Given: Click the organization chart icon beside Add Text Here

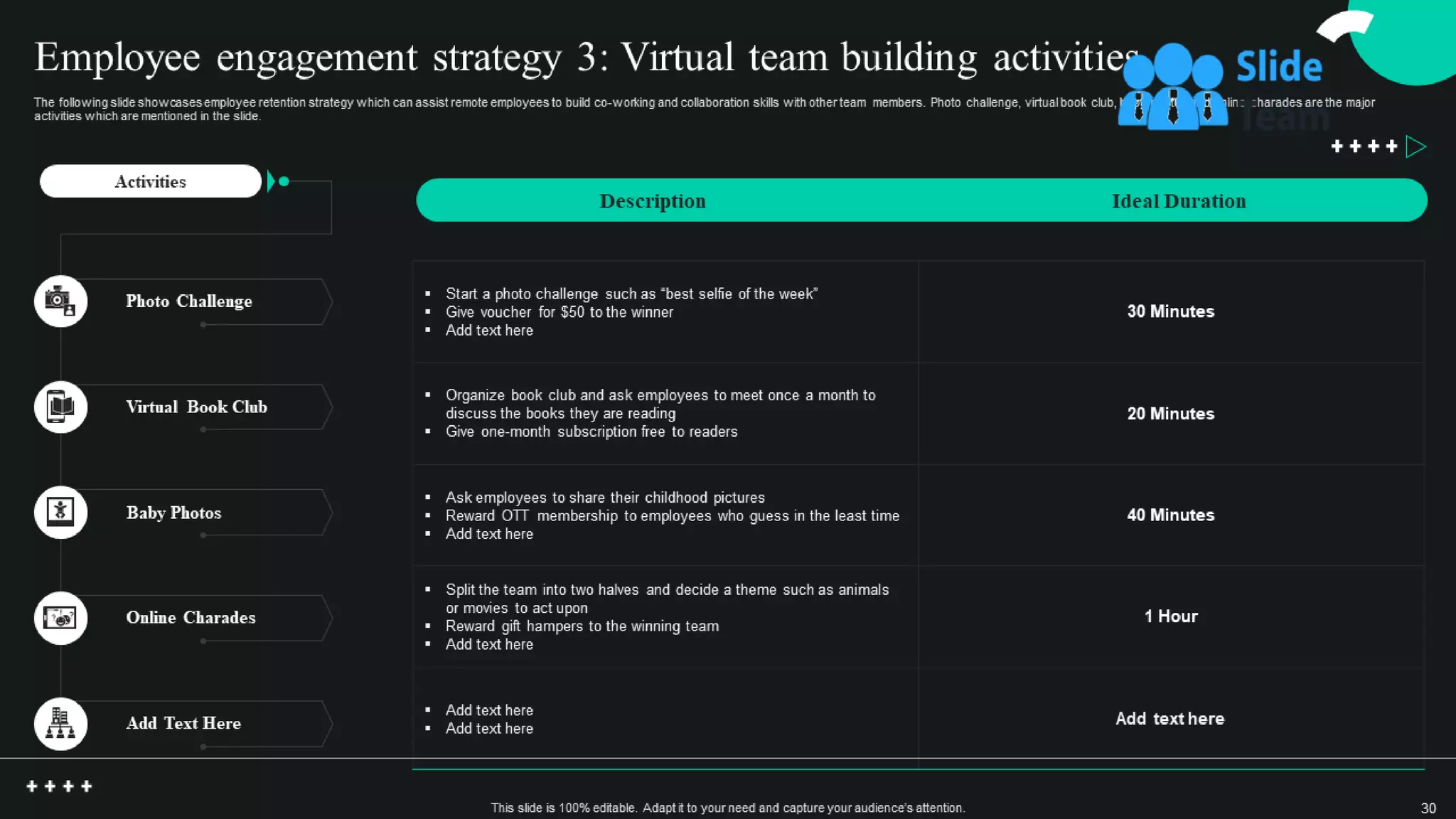Looking at the screenshot, I should click(x=60, y=724).
